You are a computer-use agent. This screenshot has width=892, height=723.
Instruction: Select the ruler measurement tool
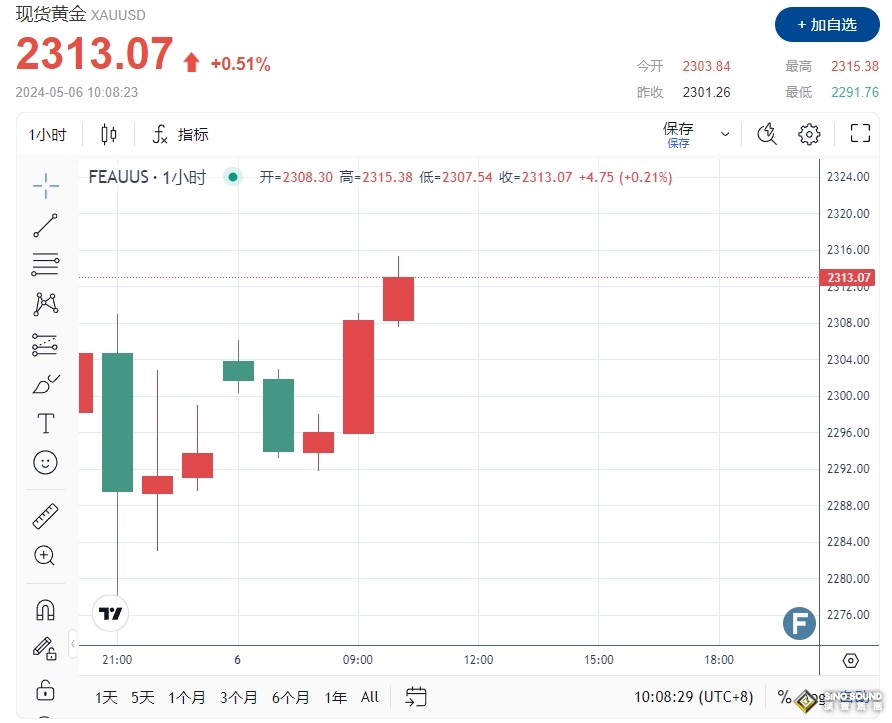[x=45, y=516]
